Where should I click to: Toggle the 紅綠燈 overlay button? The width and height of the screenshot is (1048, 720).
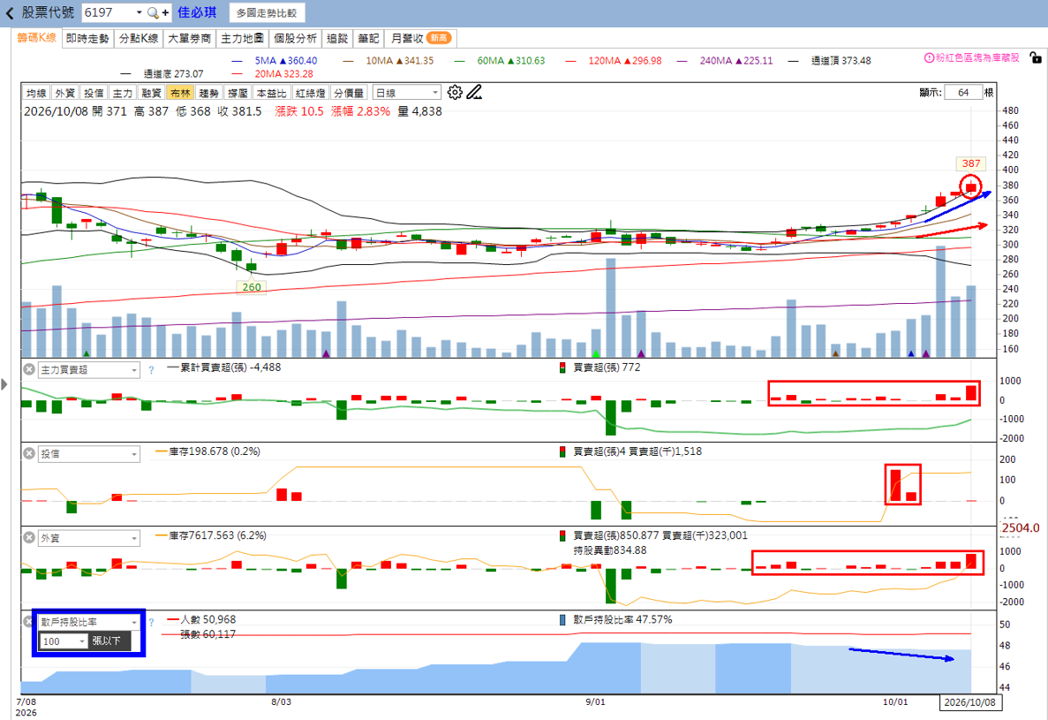[310, 93]
